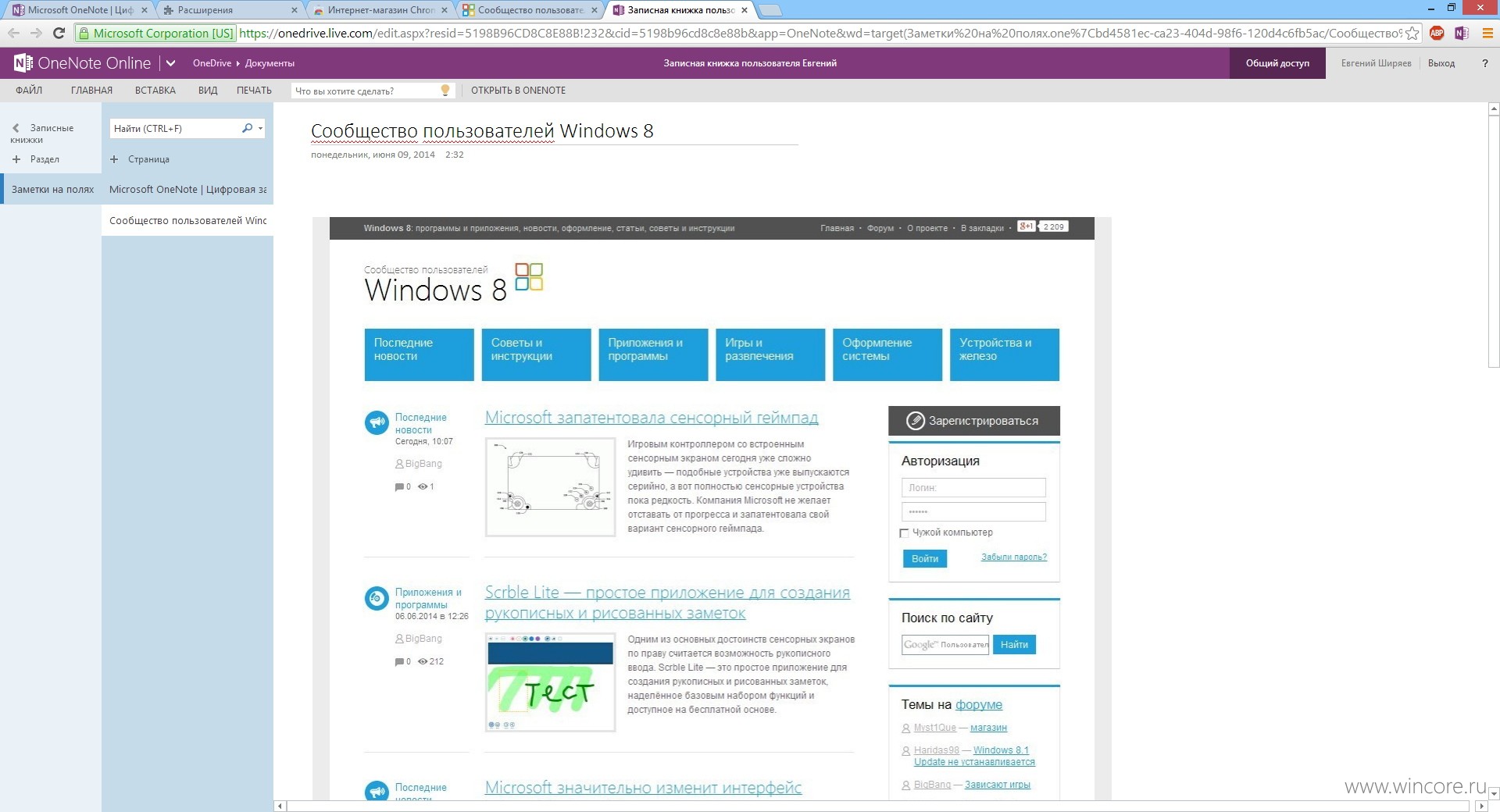The image size is (1500, 812).
Task: Click the Советы и инструкции tile
Action: click(x=536, y=354)
